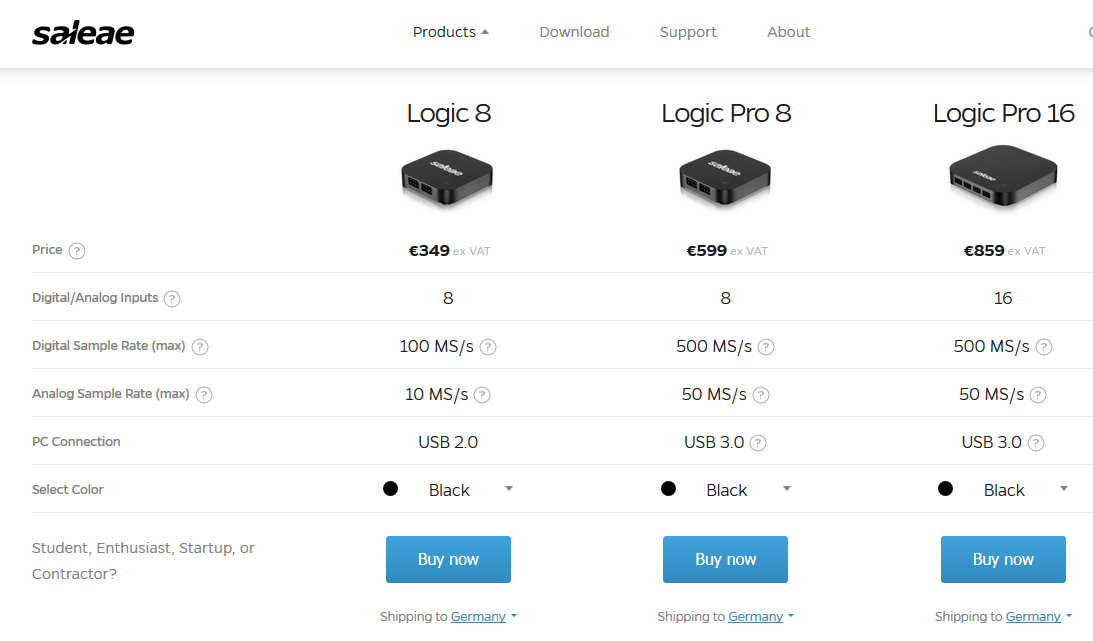Click the Logic 8 heading
1093x641 pixels.
pos(449,114)
